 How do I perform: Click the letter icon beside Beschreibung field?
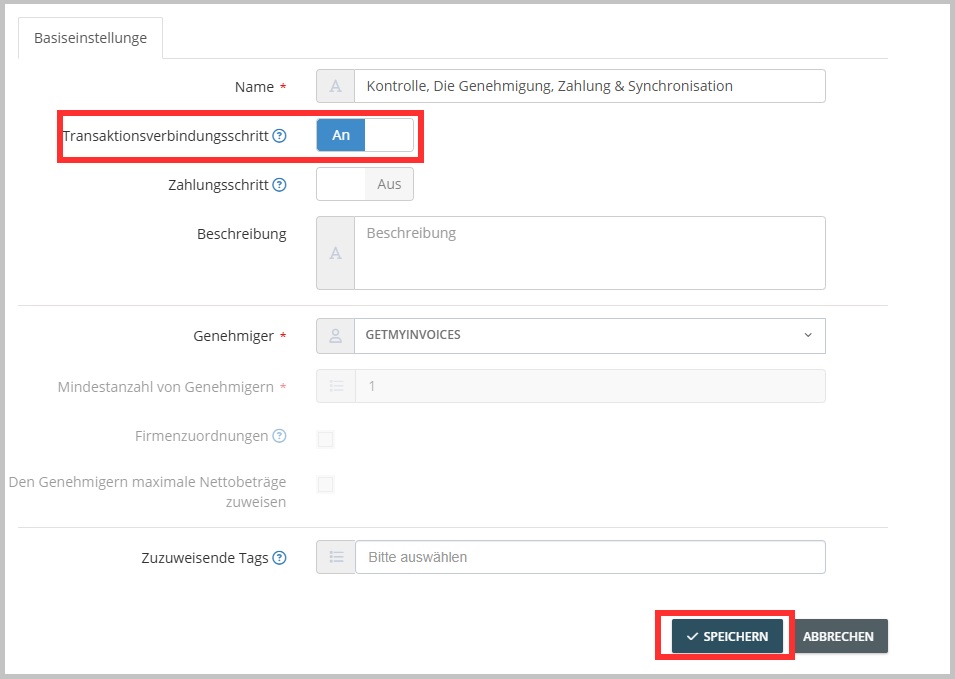[336, 253]
